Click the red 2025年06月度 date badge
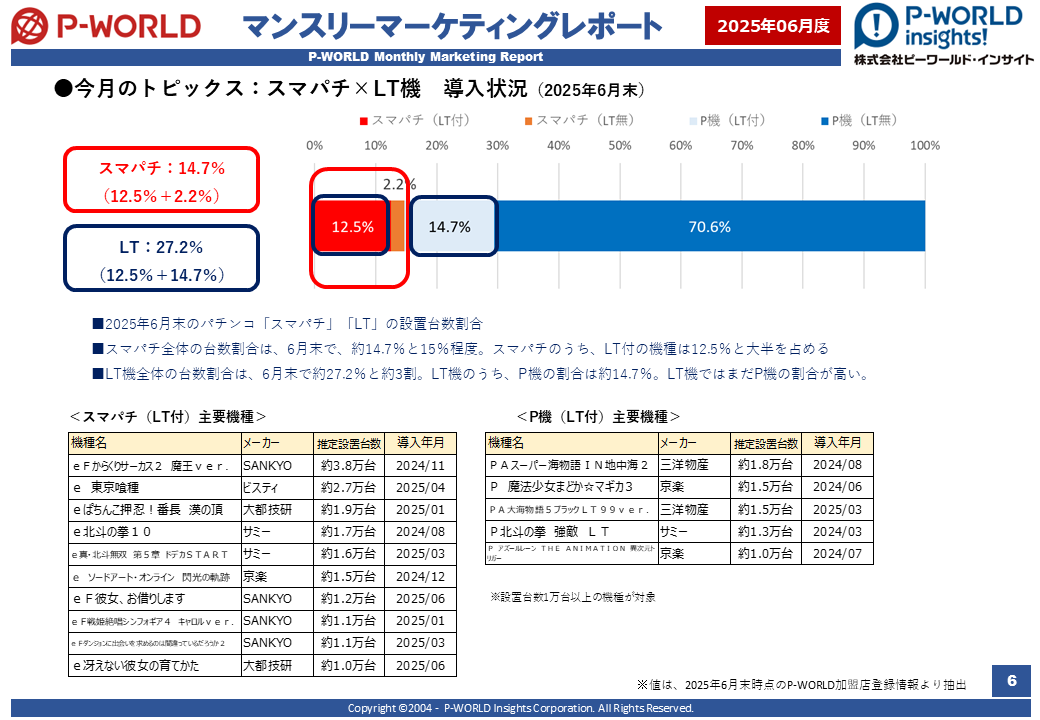Viewport: 1040px width, 720px height. (x=773, y=26)
